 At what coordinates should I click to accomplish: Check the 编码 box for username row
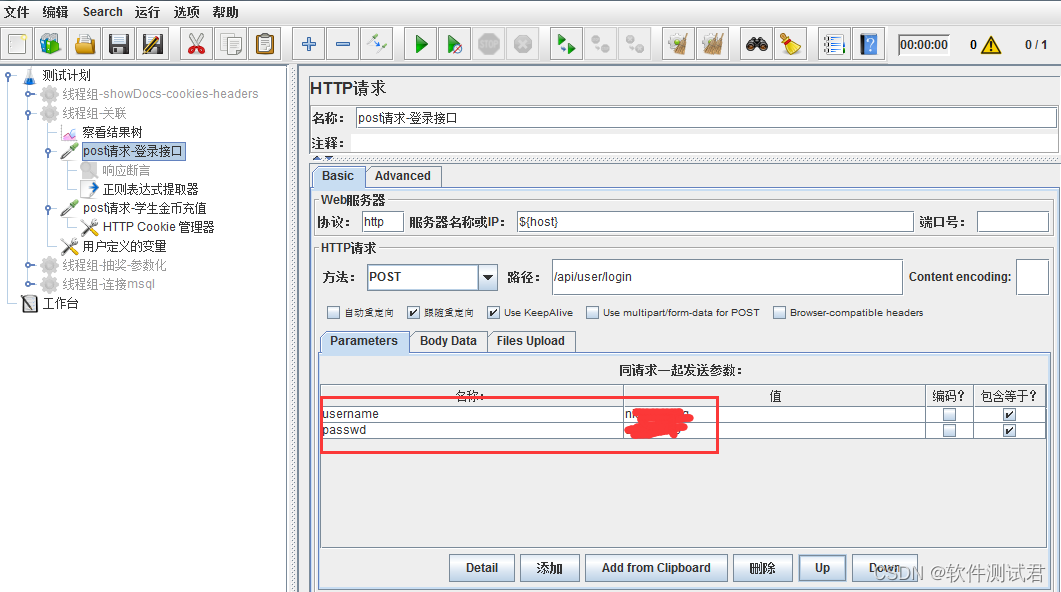(949, 414)
